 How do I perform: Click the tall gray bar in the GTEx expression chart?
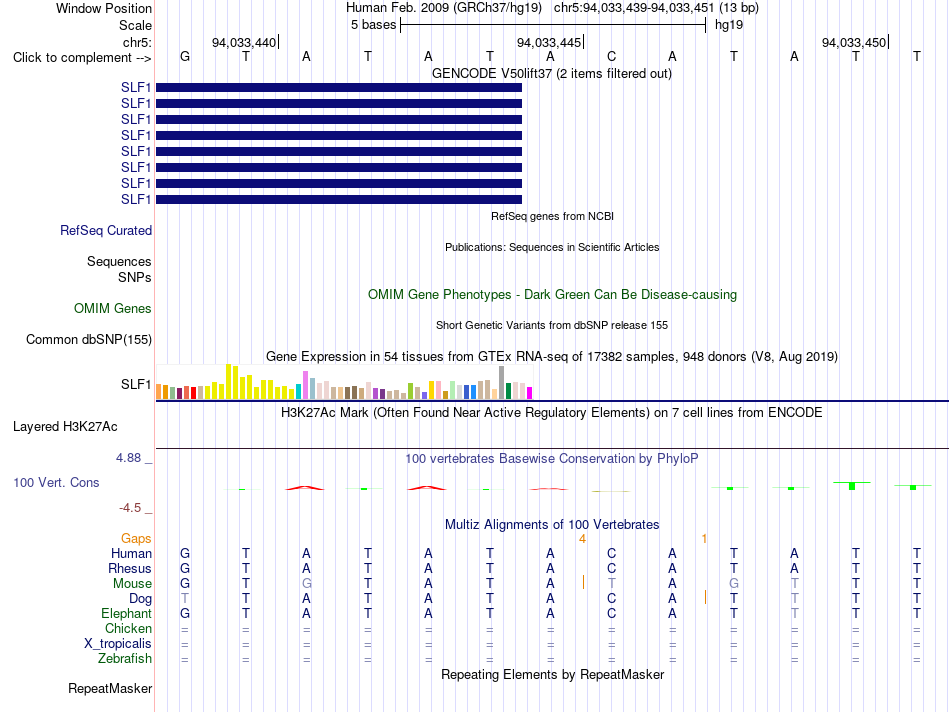[502, 382]
